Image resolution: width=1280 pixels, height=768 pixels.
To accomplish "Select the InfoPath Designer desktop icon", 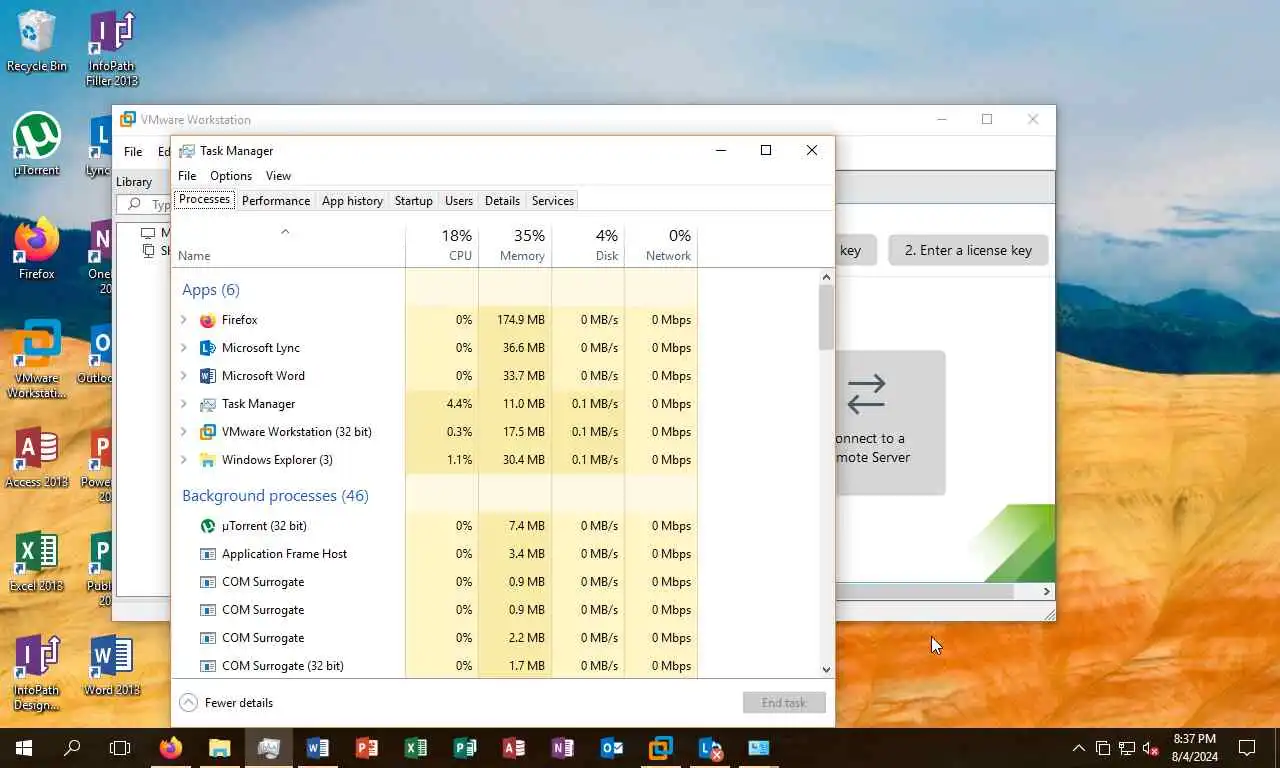I will tap(37, 672).
